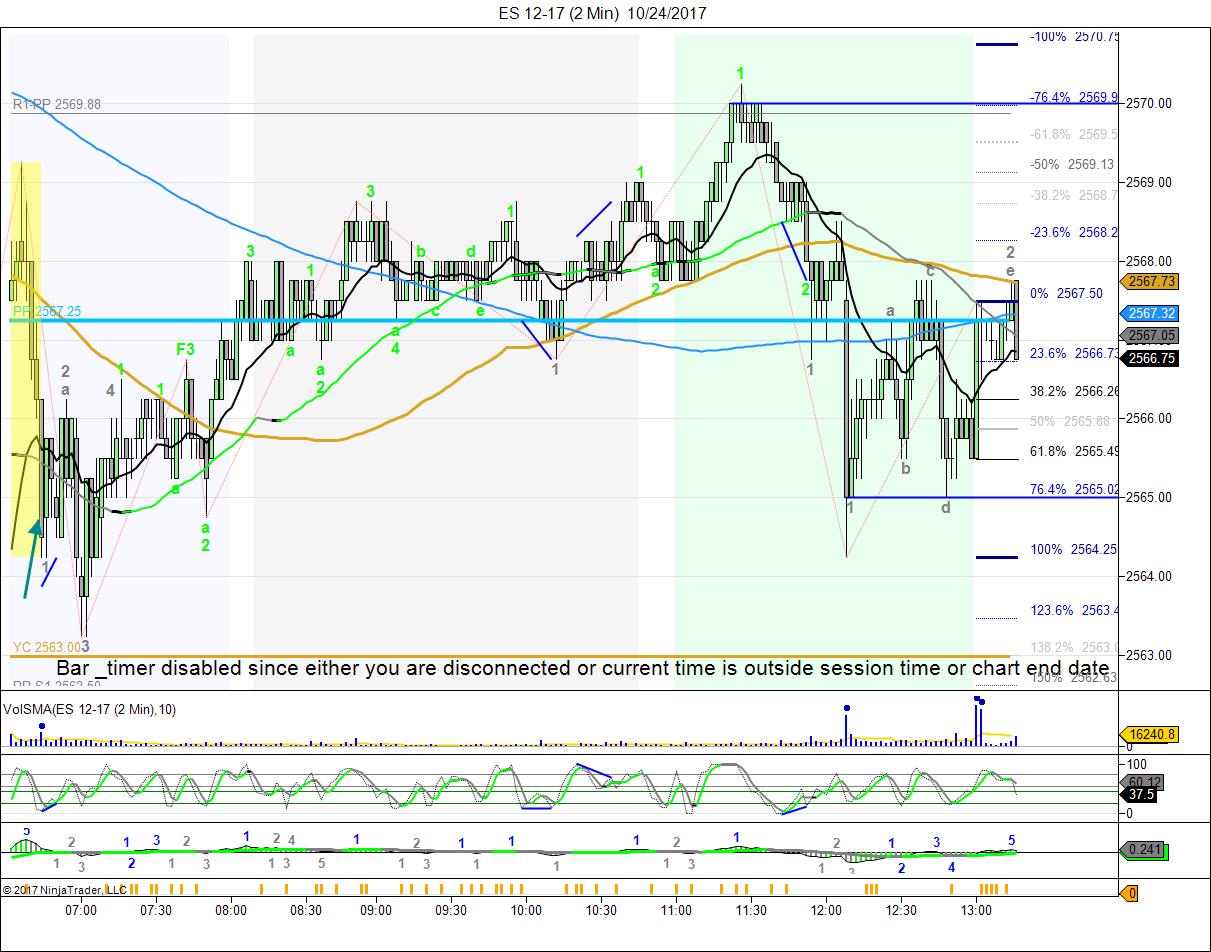Select the 76.4% 2565.02 Fibonacci label
The height and width of the screenshot is (952, 1211).
[x=1074, y=489]
